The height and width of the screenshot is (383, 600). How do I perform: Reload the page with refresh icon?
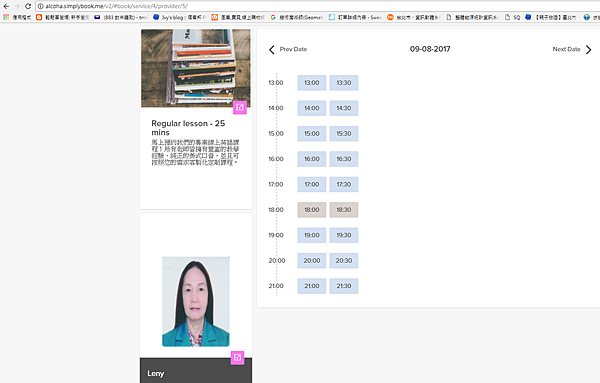(28, 6)
